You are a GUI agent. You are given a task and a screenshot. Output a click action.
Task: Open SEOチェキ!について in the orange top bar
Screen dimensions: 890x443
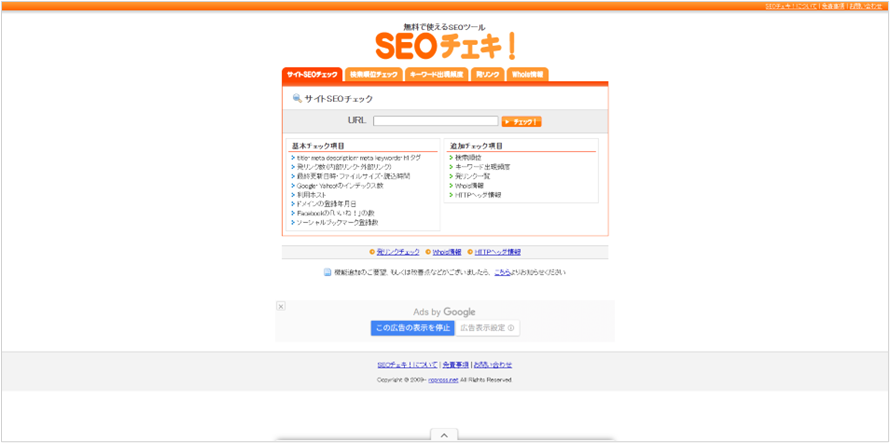click(791, 6)
